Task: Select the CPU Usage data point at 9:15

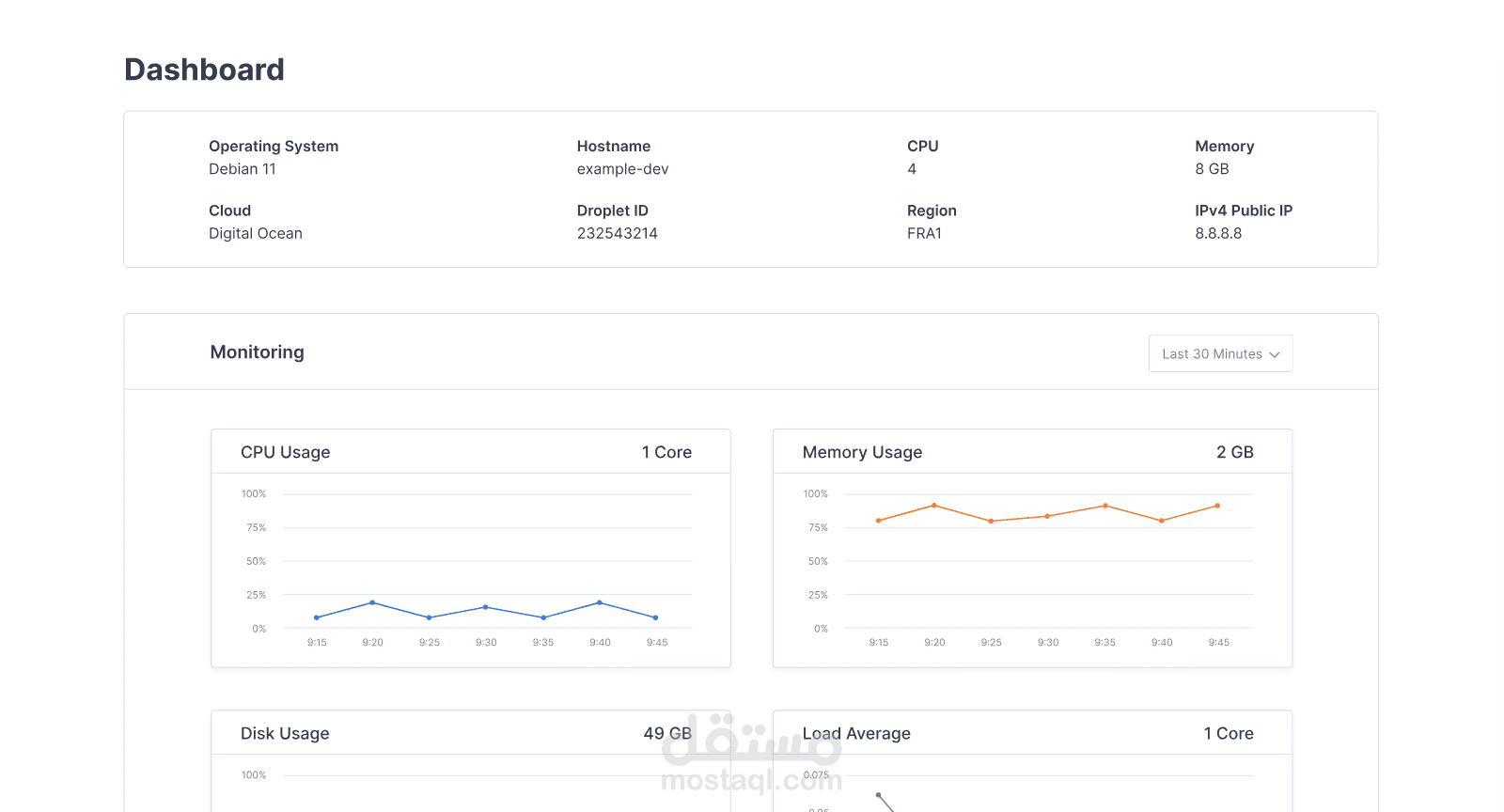Action: pos(317,617)
